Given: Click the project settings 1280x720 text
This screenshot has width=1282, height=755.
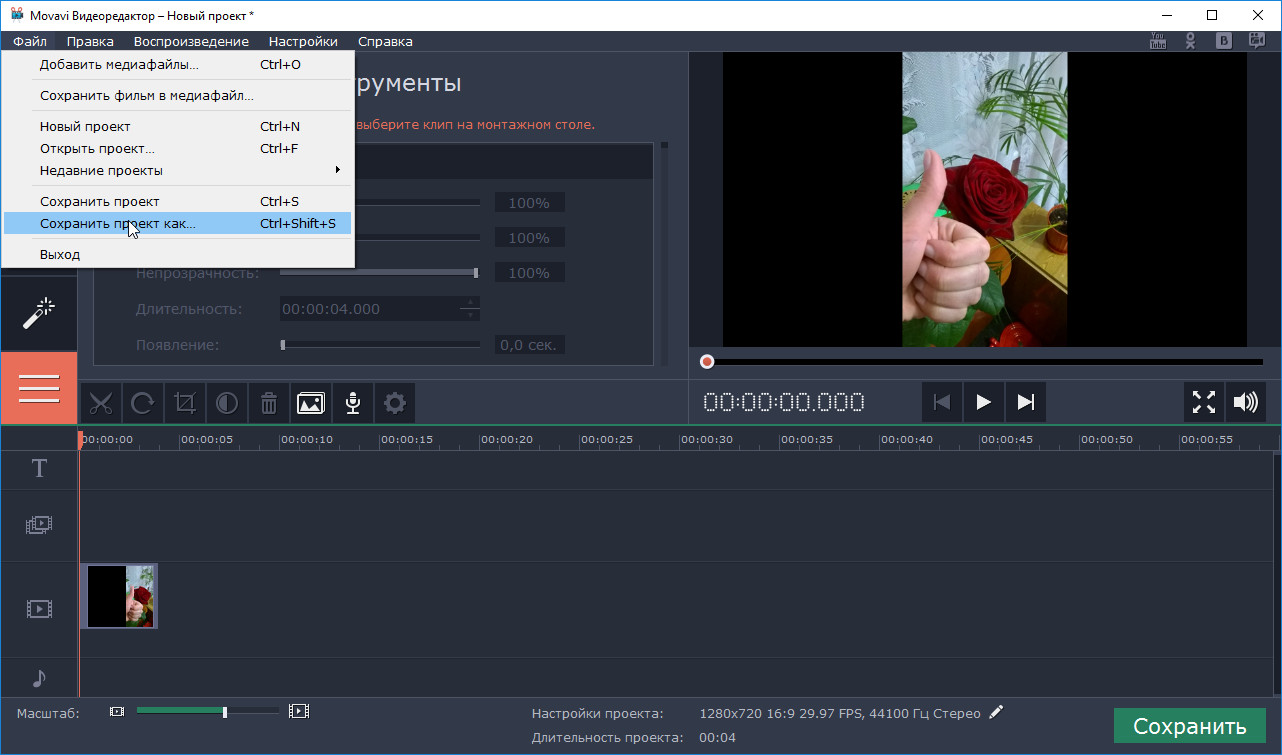Looking at the screenshot, I should pos(840,713).
